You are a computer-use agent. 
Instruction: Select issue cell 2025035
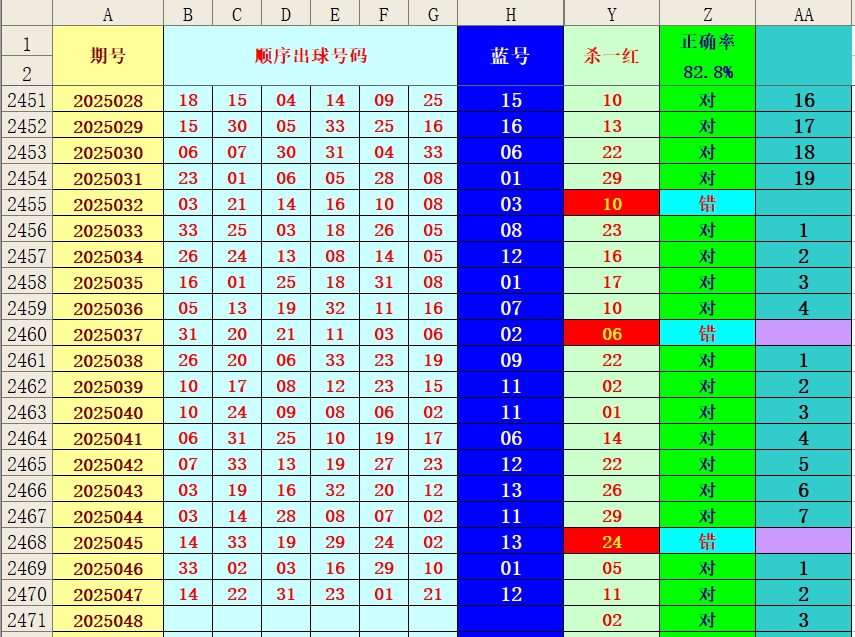108,283
